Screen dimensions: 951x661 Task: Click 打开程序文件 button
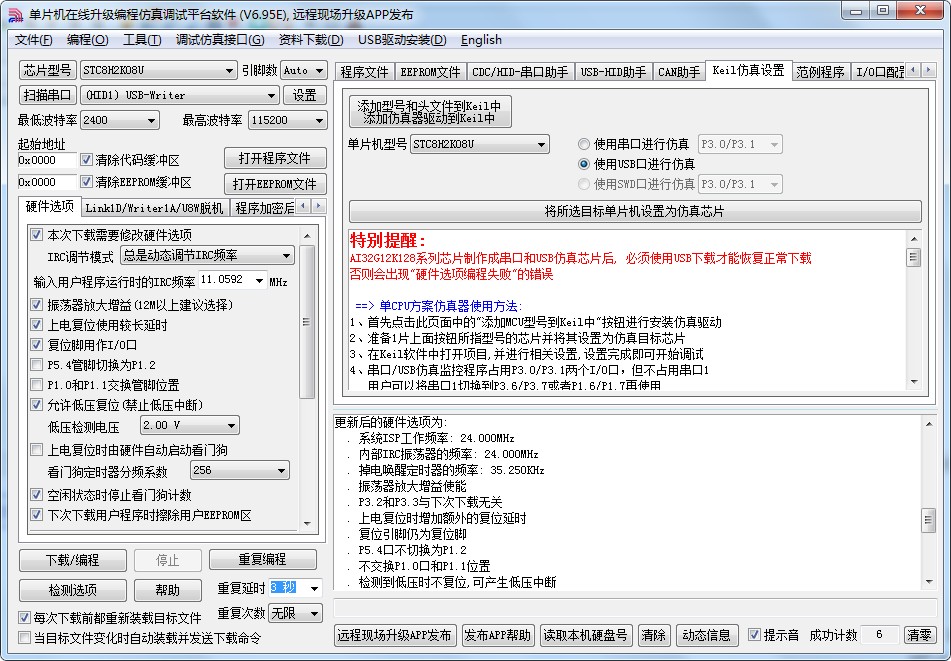point(275,158)
